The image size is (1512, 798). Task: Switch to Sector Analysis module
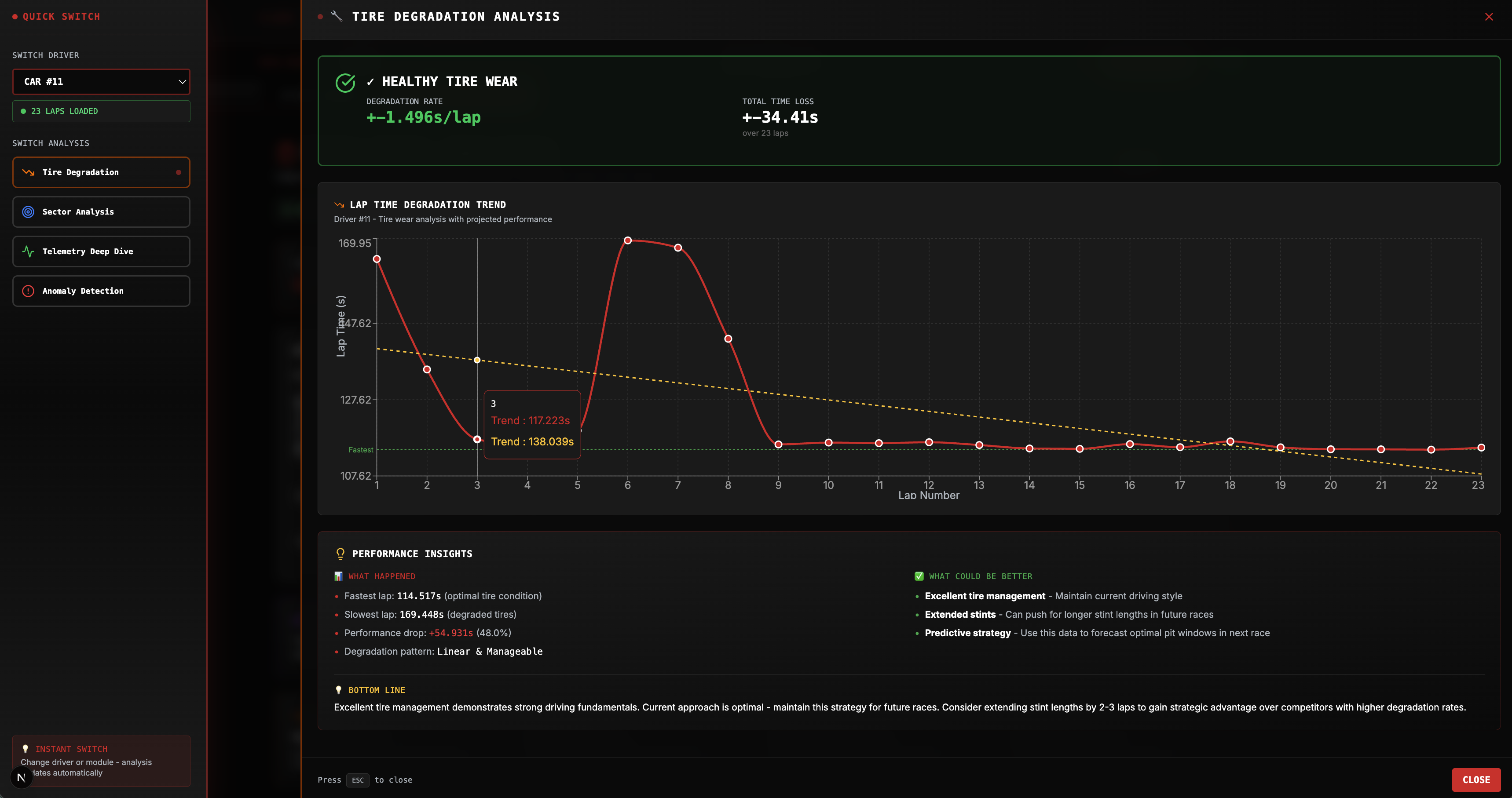coord(101,212)
